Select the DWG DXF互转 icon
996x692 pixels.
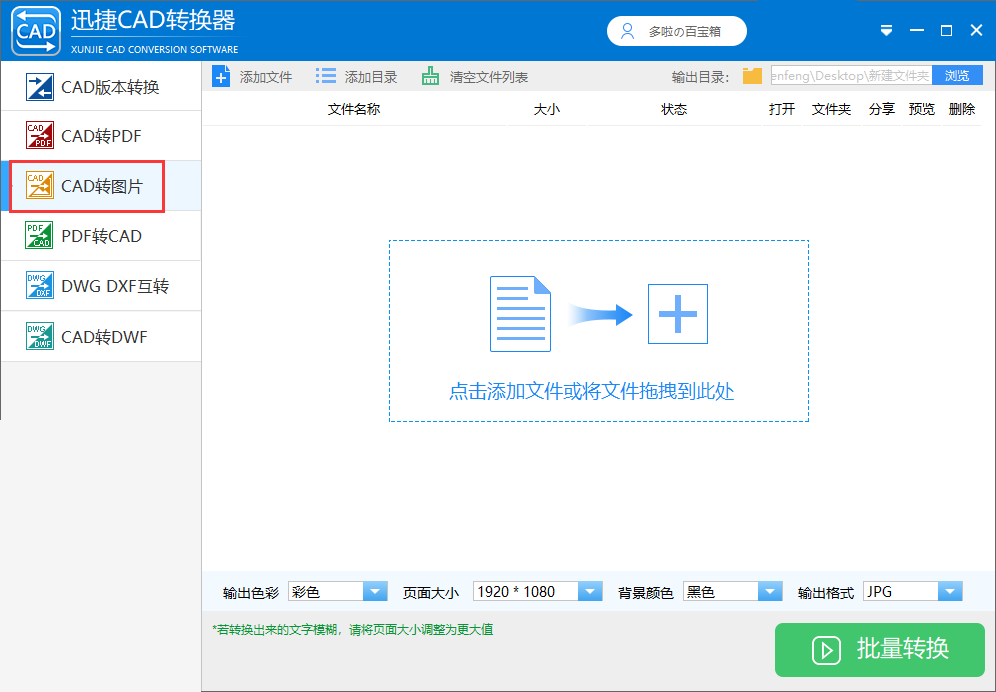pyautogui.click(x=39, y=285)
